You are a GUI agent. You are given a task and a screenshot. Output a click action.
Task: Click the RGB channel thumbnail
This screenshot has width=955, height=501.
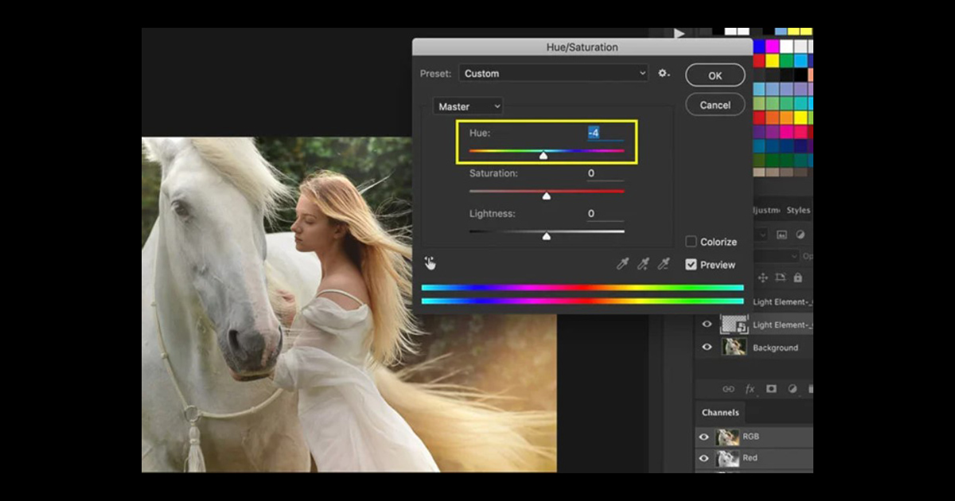coord(727,436)
